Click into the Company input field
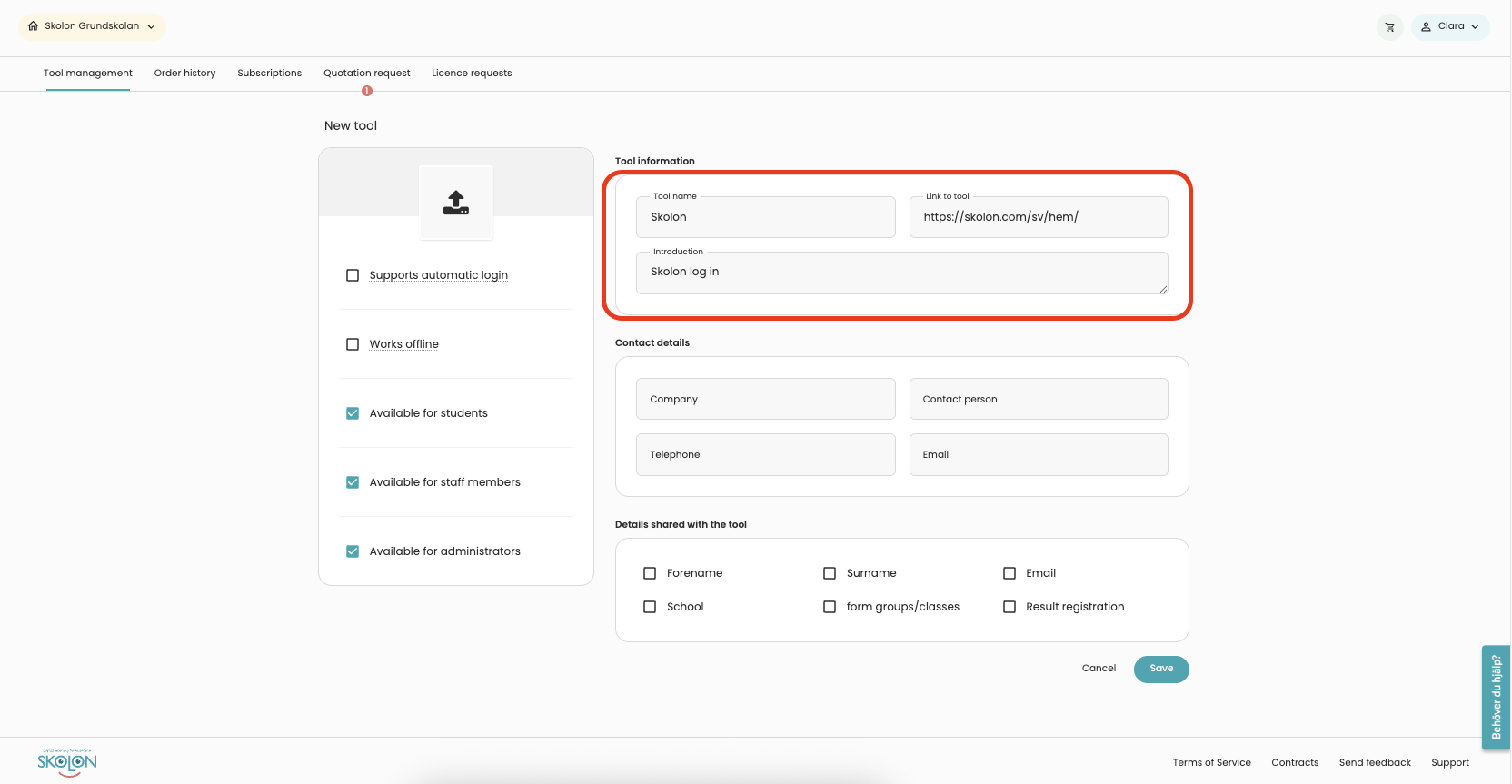1512x784 pixels. (x=765, y=399)
